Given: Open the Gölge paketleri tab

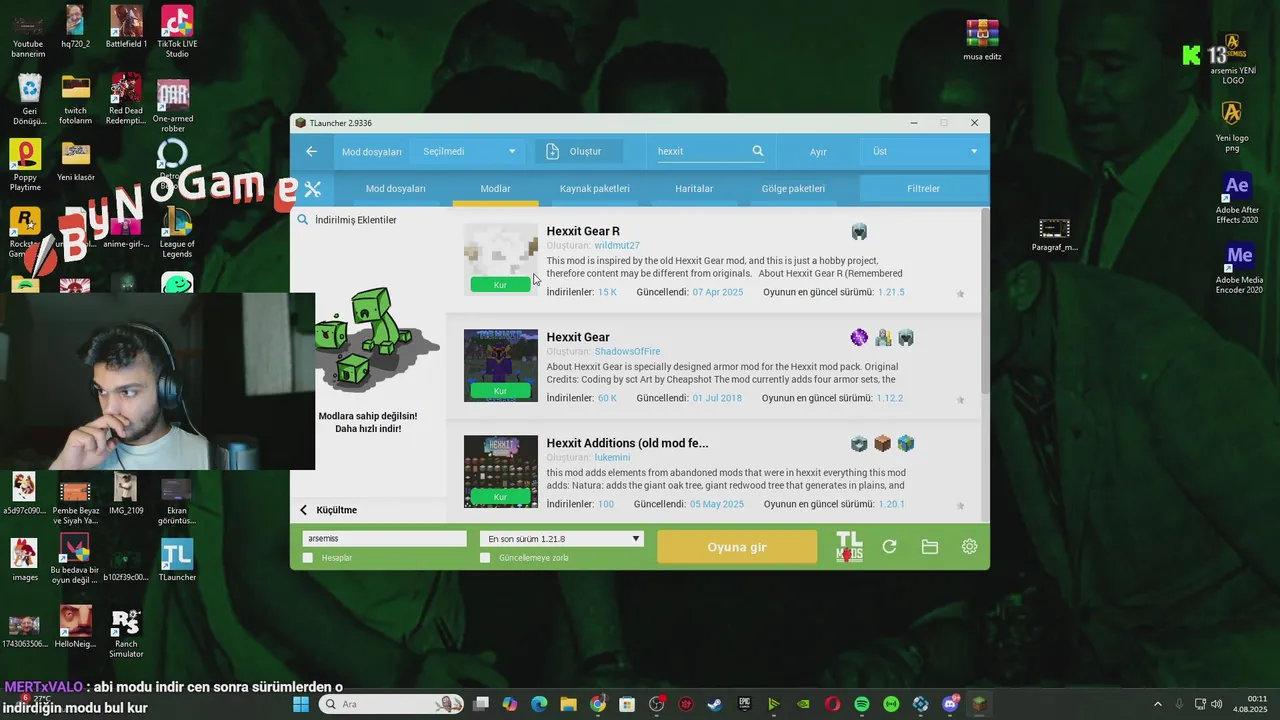Looking at the screenshot, I should coord(793,188).
